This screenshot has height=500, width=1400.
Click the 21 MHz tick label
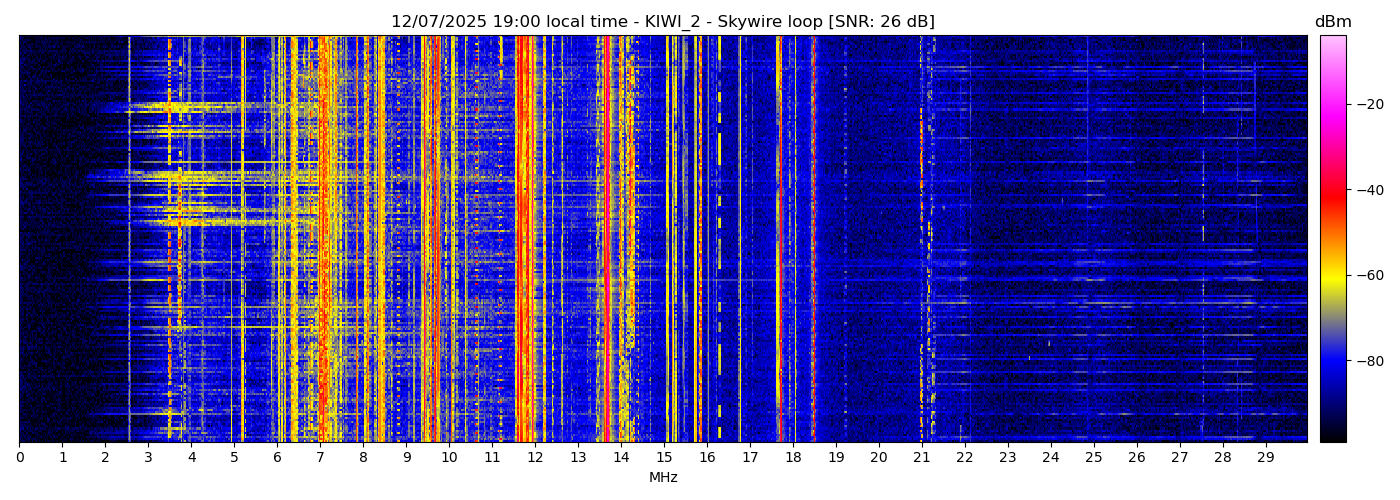click(921, 458)
